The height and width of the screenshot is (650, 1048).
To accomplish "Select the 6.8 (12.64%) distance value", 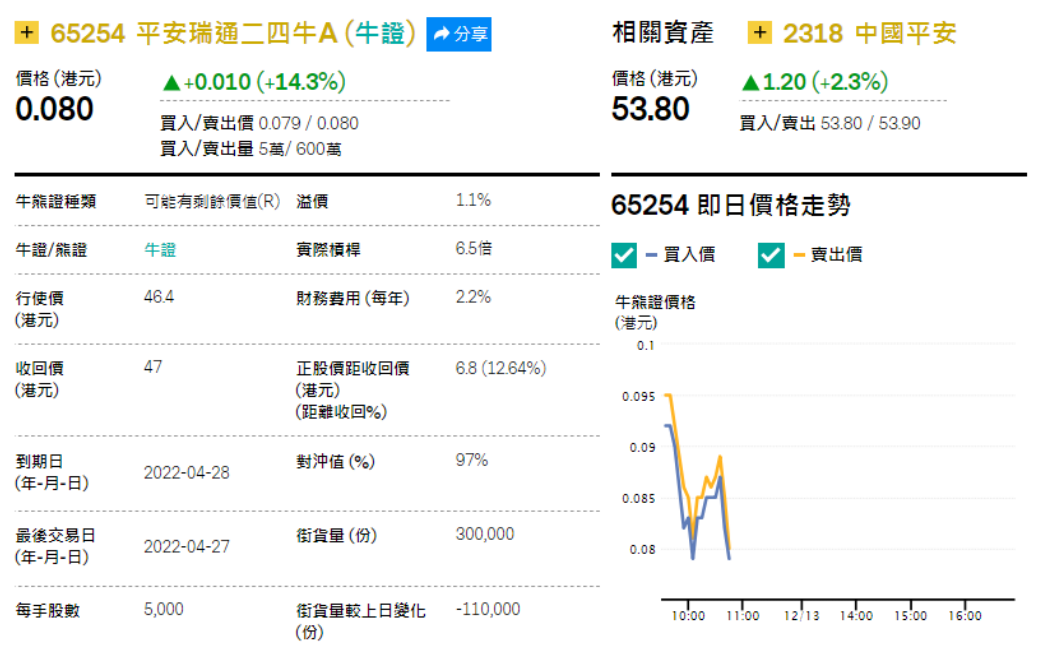I will pyautogui.click(x=501, y=368).
